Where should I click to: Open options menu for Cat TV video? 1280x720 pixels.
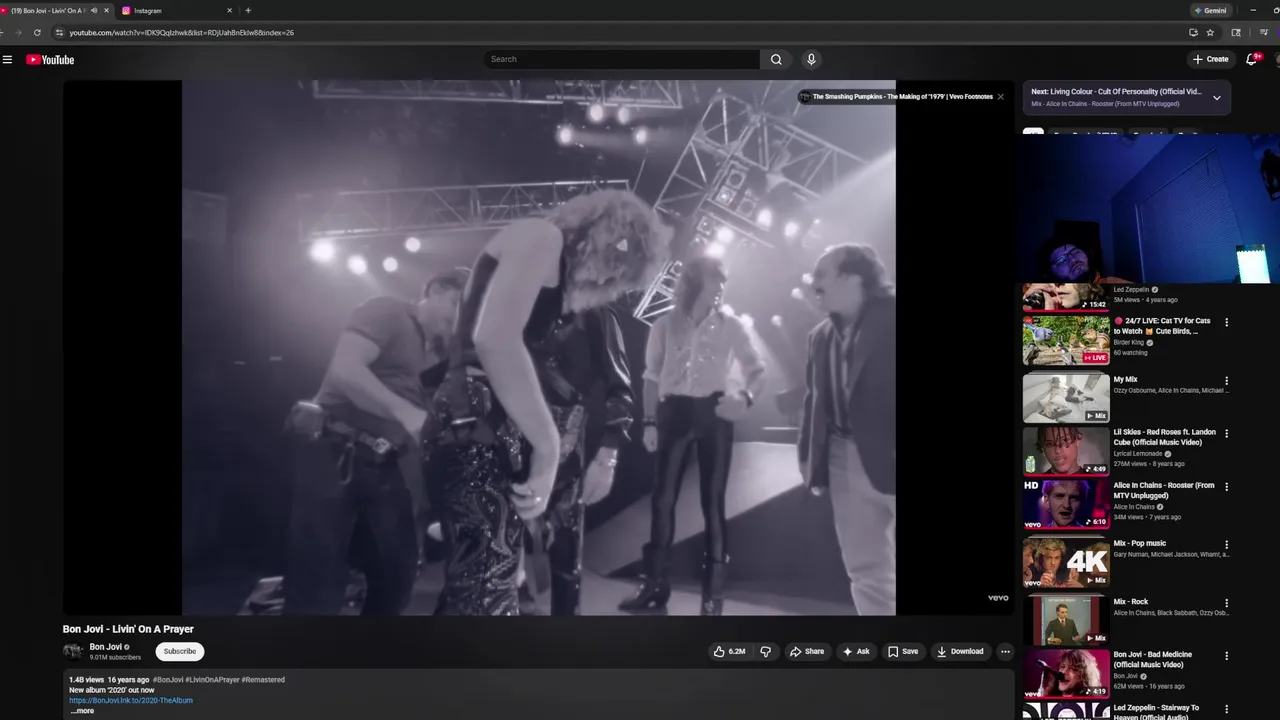tap(1226, 322)
